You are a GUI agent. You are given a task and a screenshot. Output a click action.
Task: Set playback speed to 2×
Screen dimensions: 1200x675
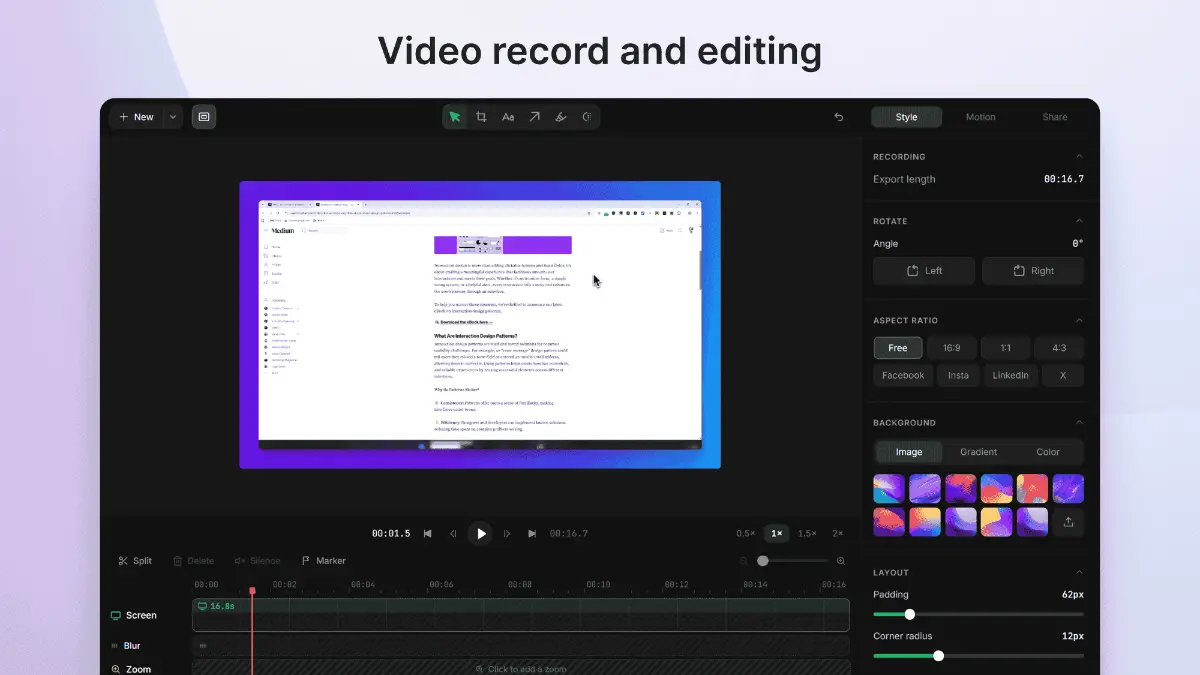pos(838,534)
